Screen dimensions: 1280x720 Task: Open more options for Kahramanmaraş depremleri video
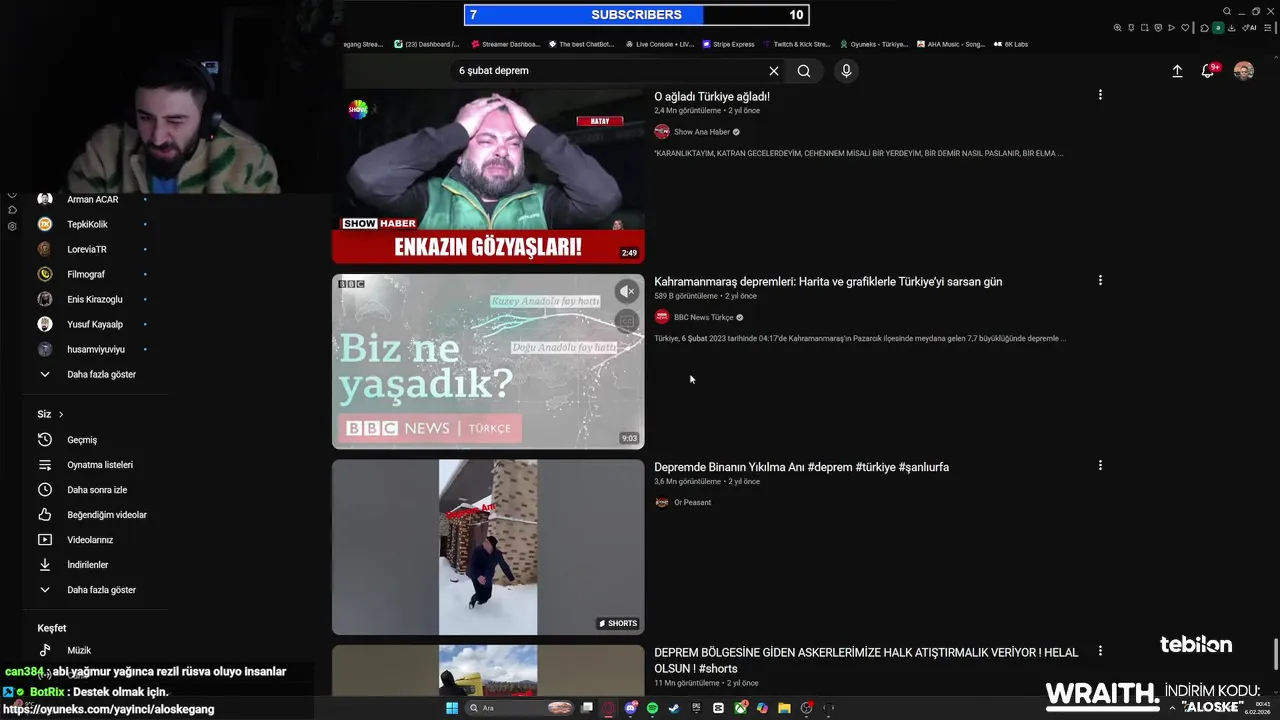pyautogui.click(x=1100, y=280)
